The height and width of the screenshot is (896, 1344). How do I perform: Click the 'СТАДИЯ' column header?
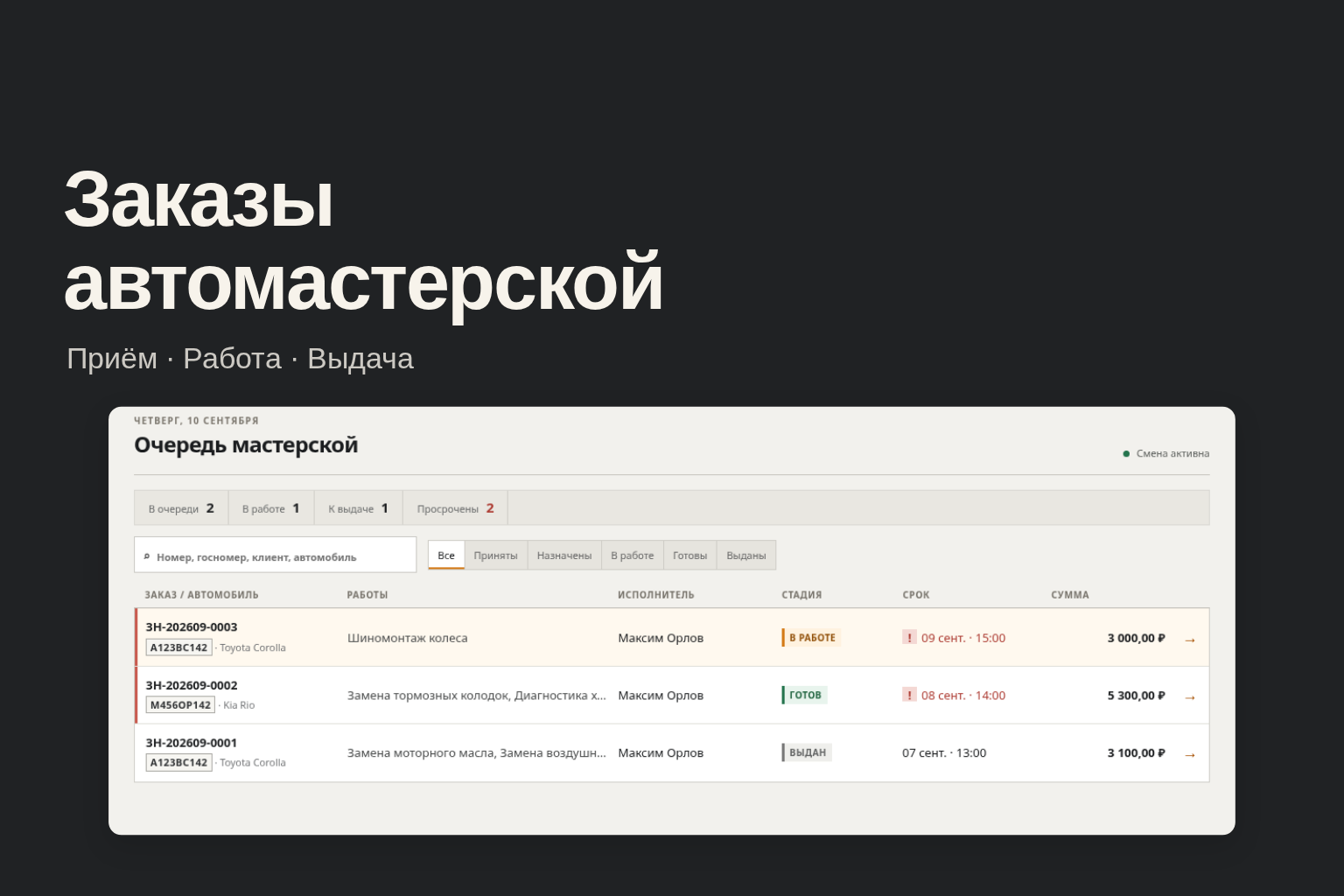(x=801, y=595)
